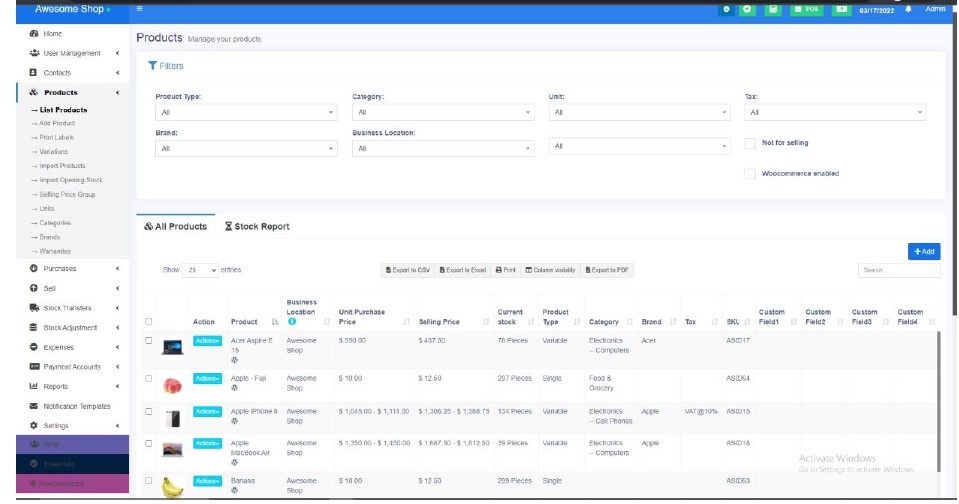Open the calculator icon in top bar

[x=772, y=9]
